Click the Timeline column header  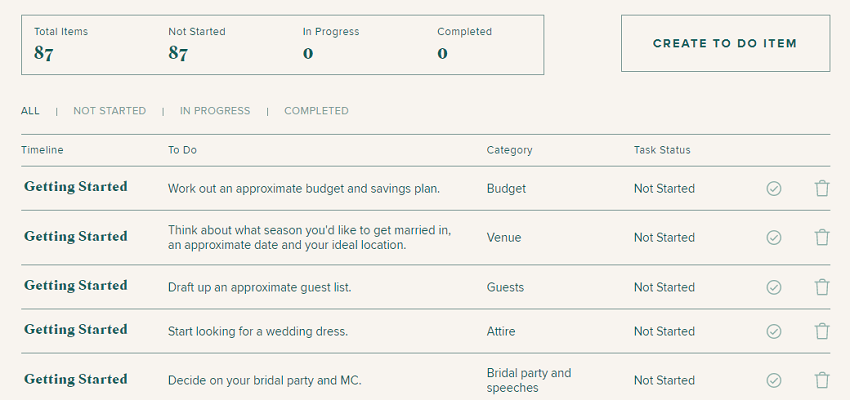[x=42, y=150]
